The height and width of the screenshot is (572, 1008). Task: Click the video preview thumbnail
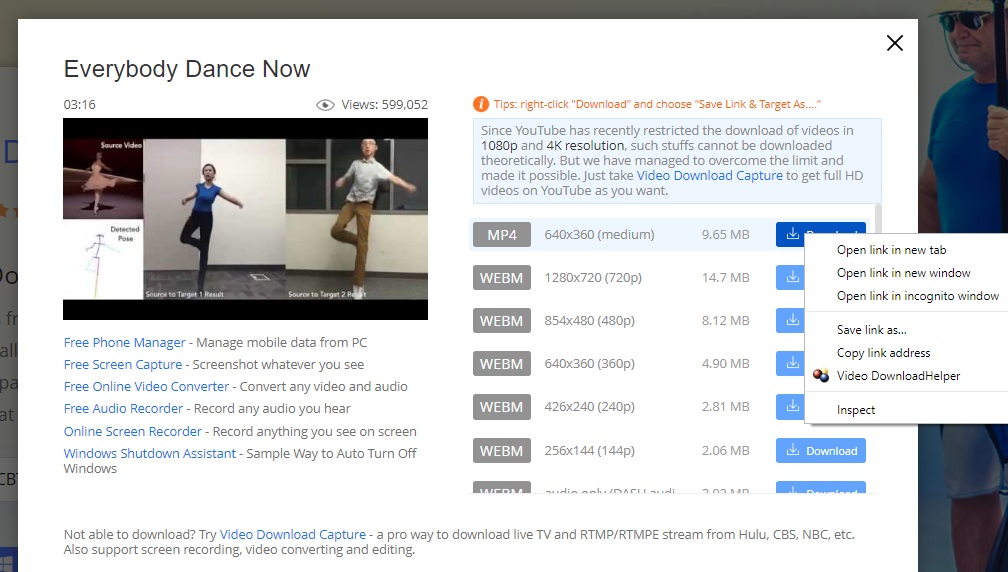coord(245,219)
